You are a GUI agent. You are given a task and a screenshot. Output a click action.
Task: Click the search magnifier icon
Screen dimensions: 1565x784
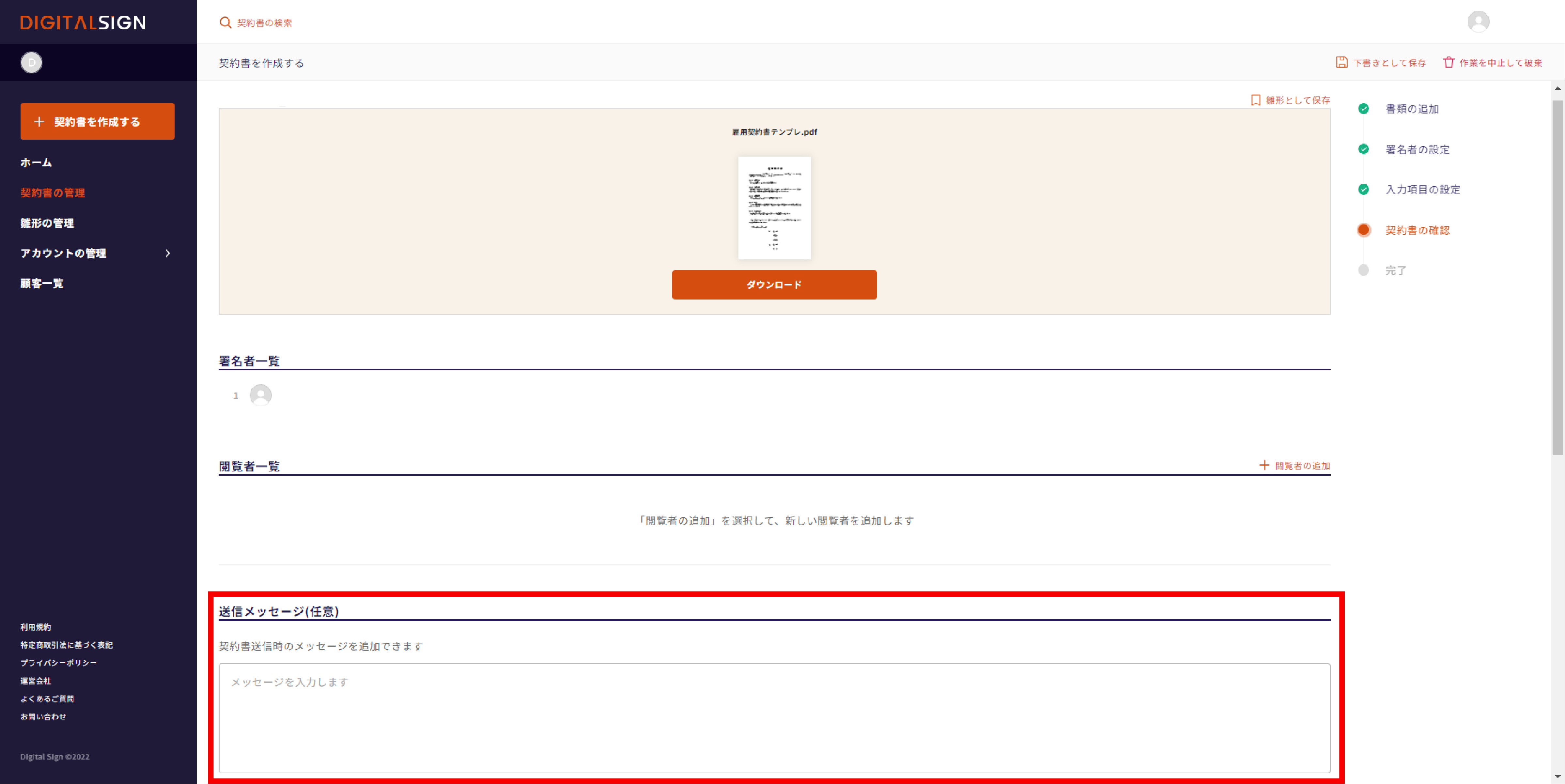(x=225, y=23)
